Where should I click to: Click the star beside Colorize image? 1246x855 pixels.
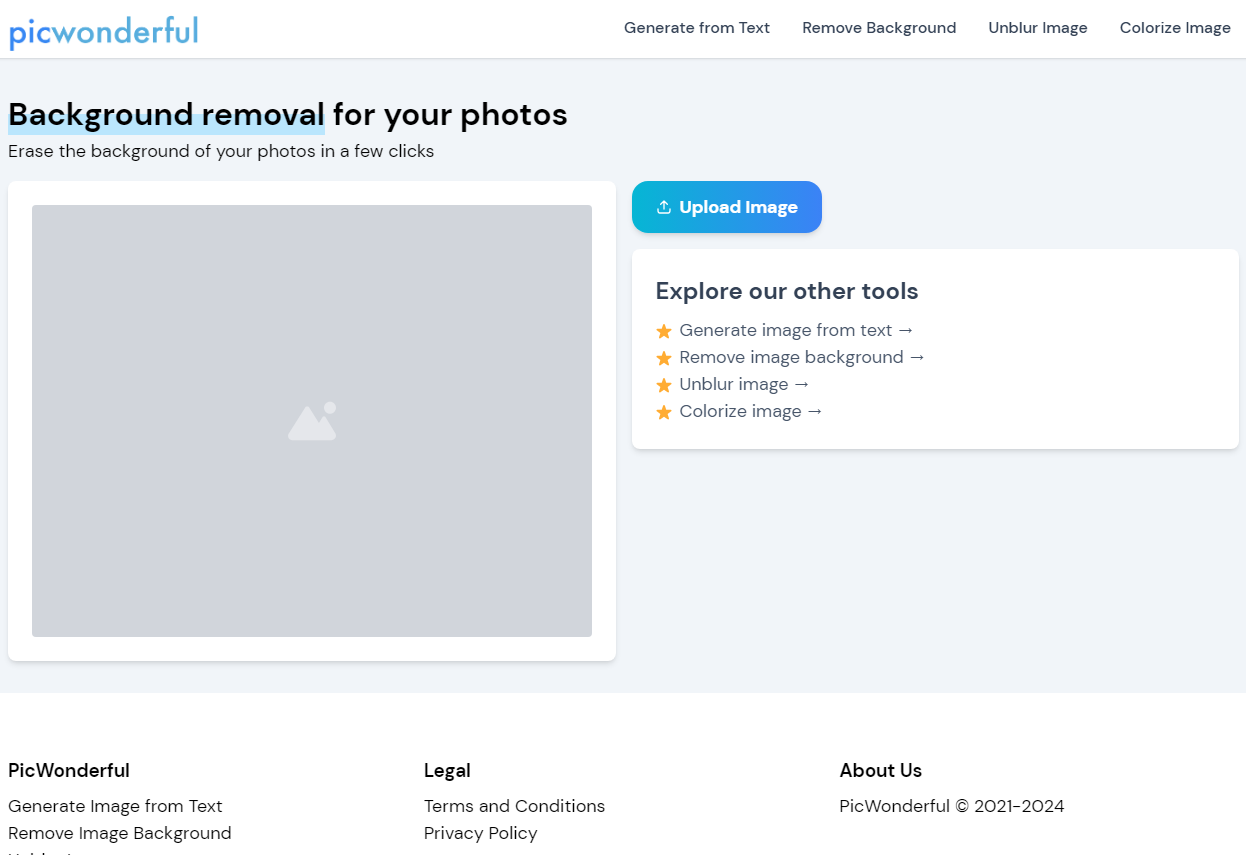click(x=664, y=412)
